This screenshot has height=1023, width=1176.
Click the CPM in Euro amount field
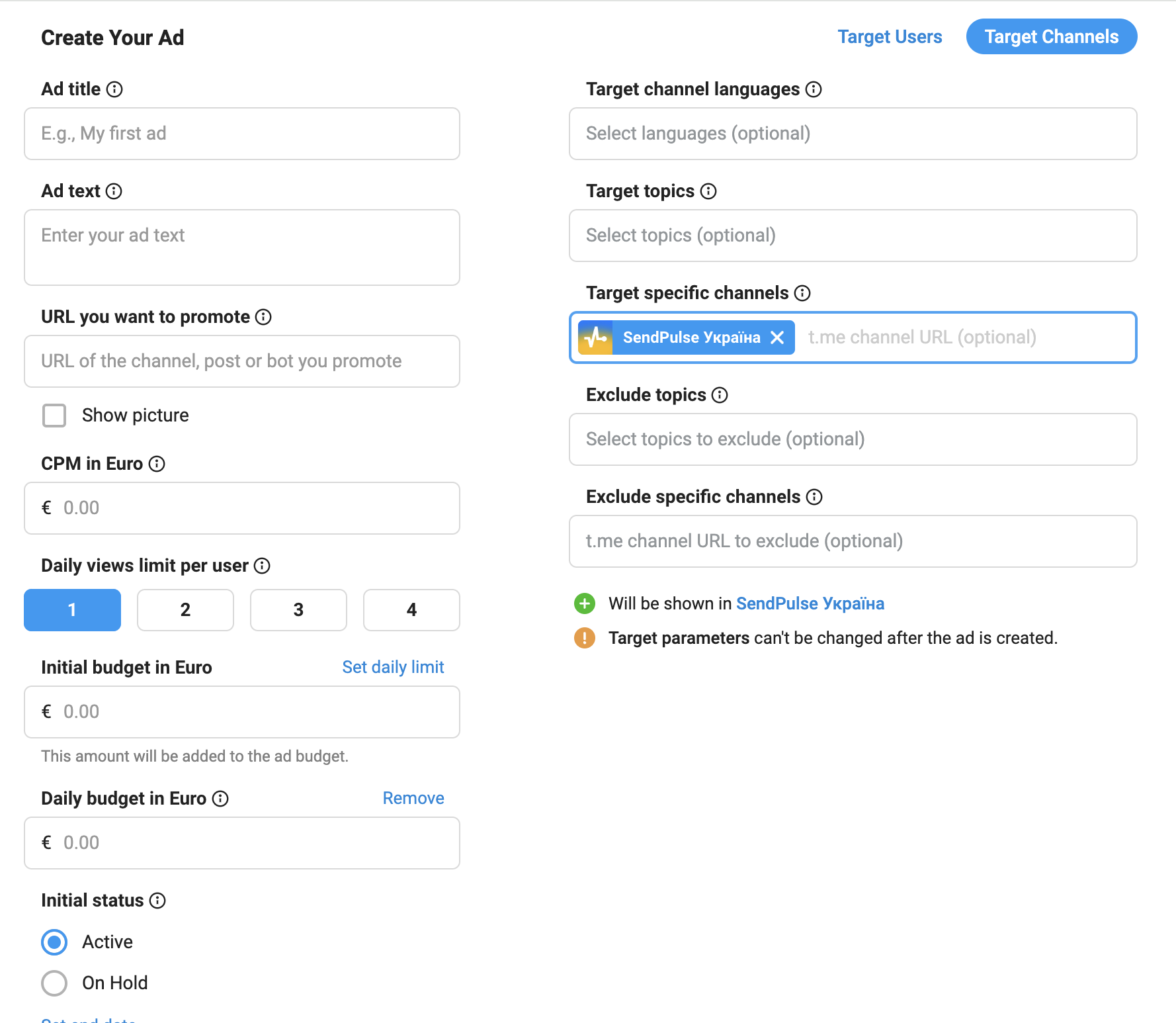click(242, 508)
